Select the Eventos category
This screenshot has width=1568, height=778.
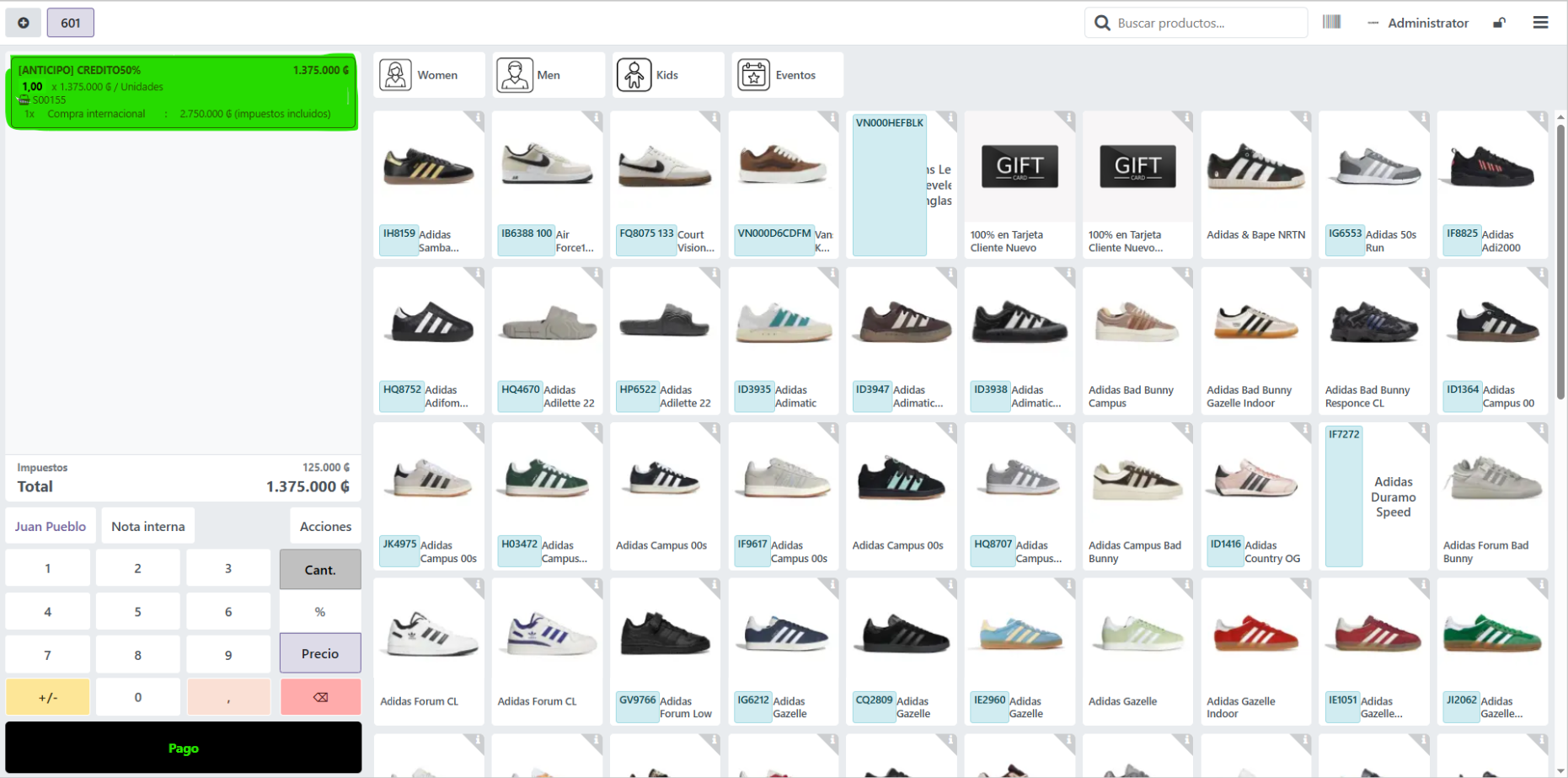pyautogui.click(x=788, y=75)
